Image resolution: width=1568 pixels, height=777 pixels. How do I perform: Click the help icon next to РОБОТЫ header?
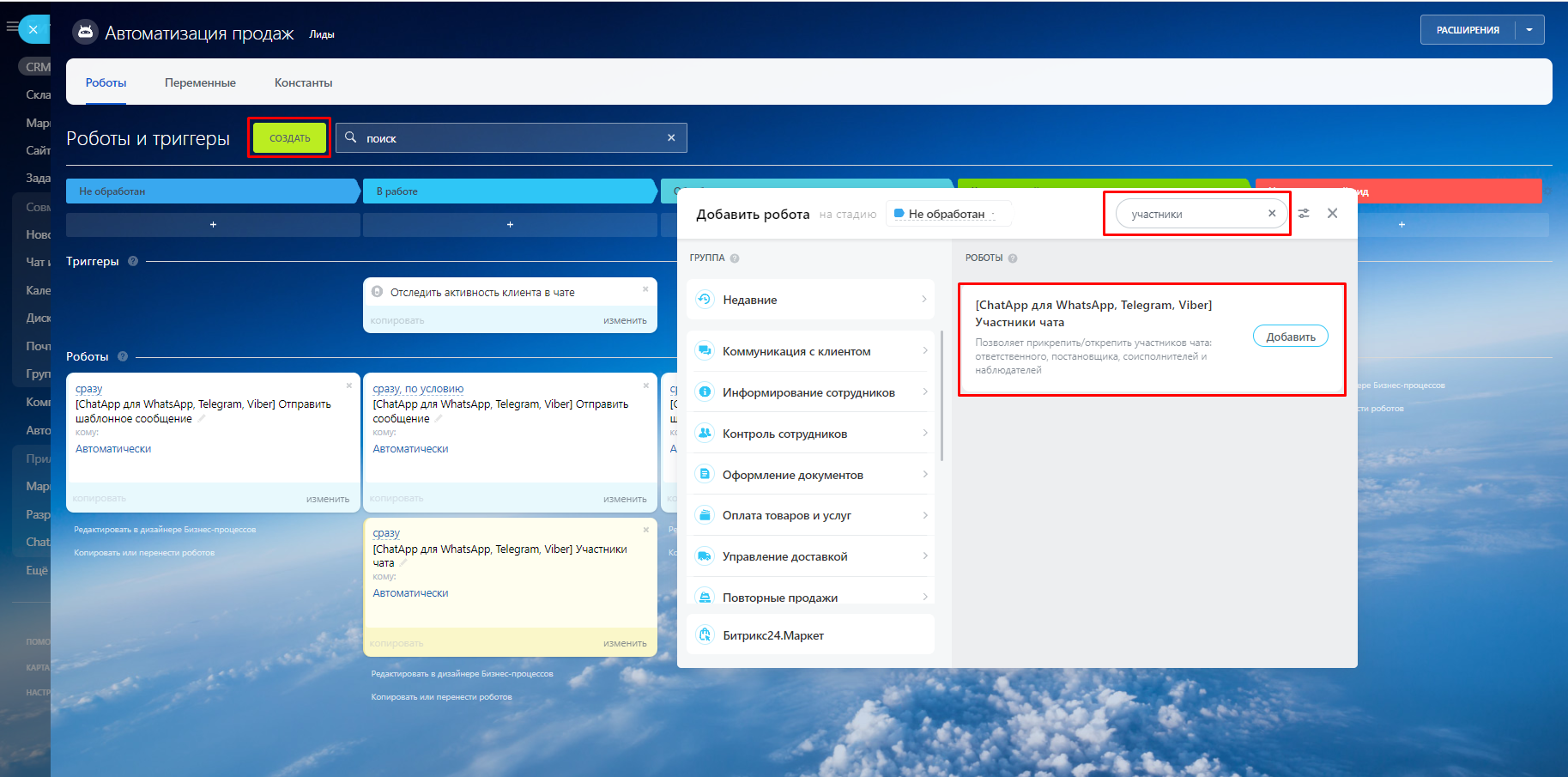click(x=1013, y=258)
